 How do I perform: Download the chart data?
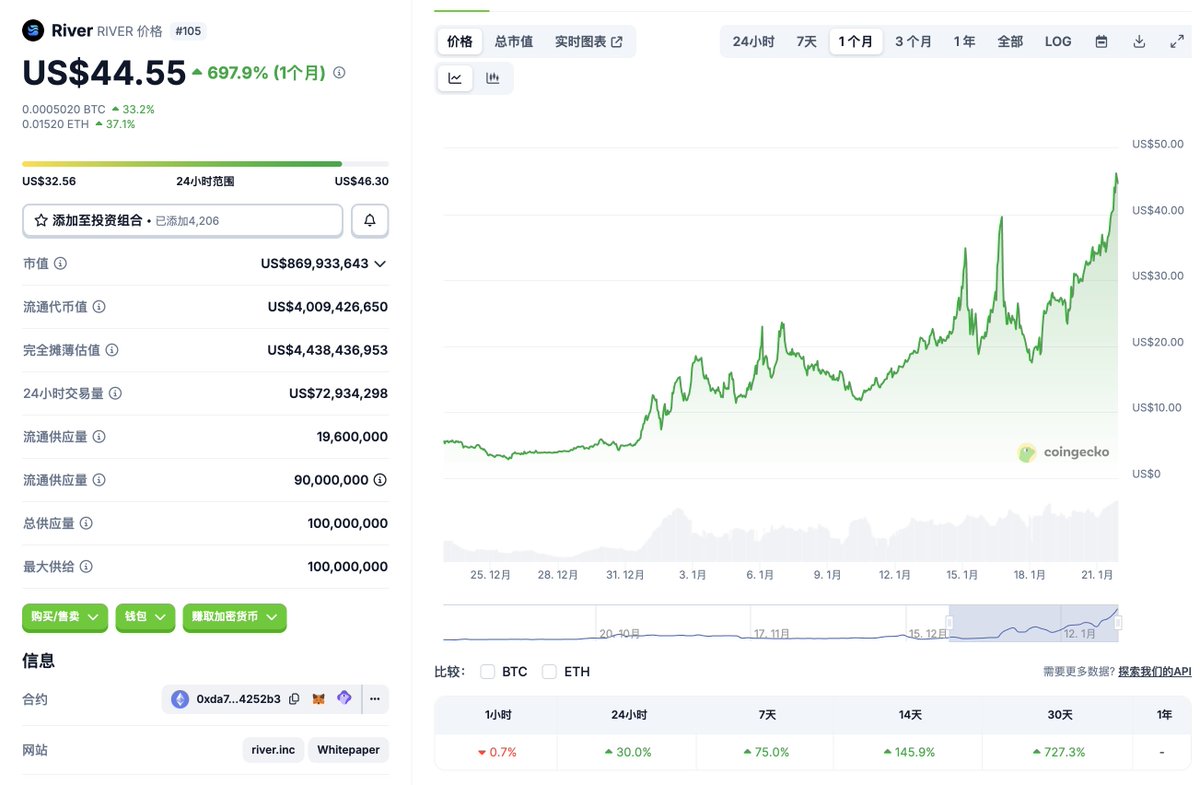point(1139,42)
